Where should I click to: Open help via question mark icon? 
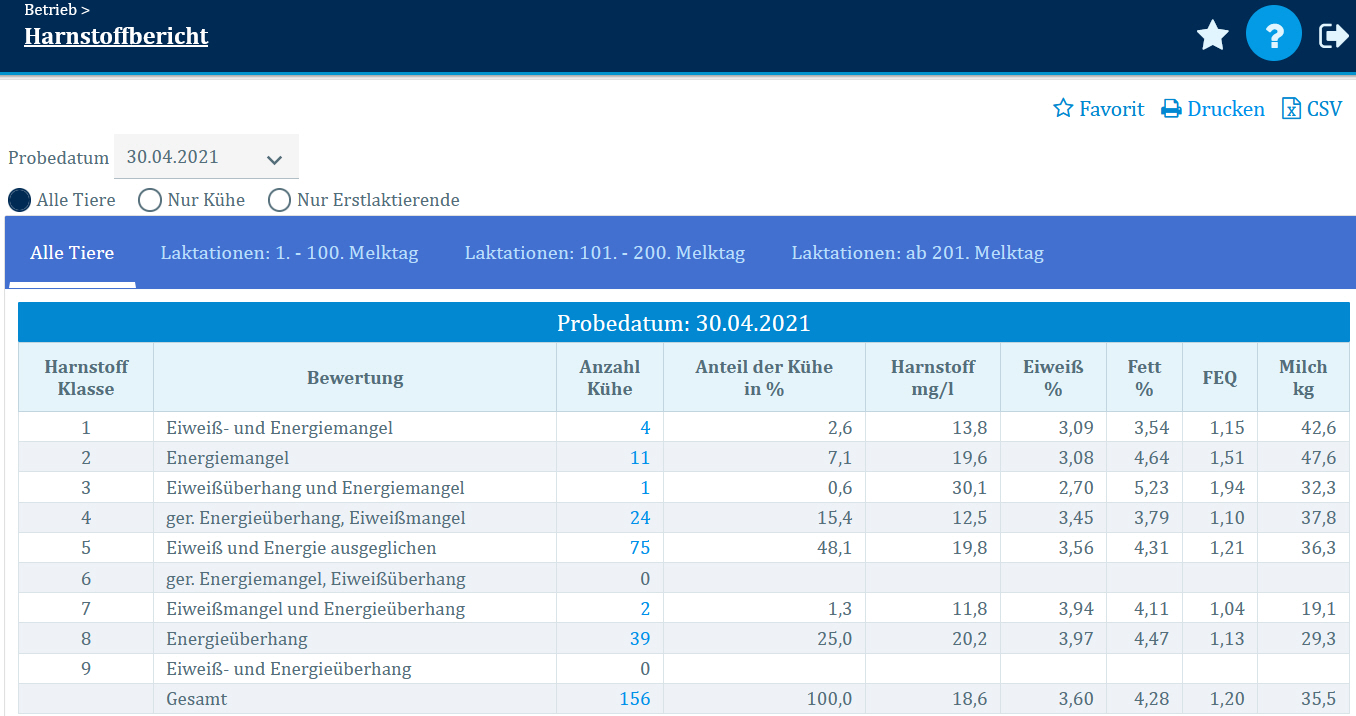1273,36
